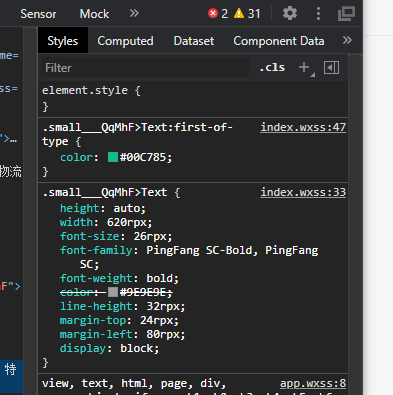Toggle the computed styles sidebar icon

coord(331,68)
